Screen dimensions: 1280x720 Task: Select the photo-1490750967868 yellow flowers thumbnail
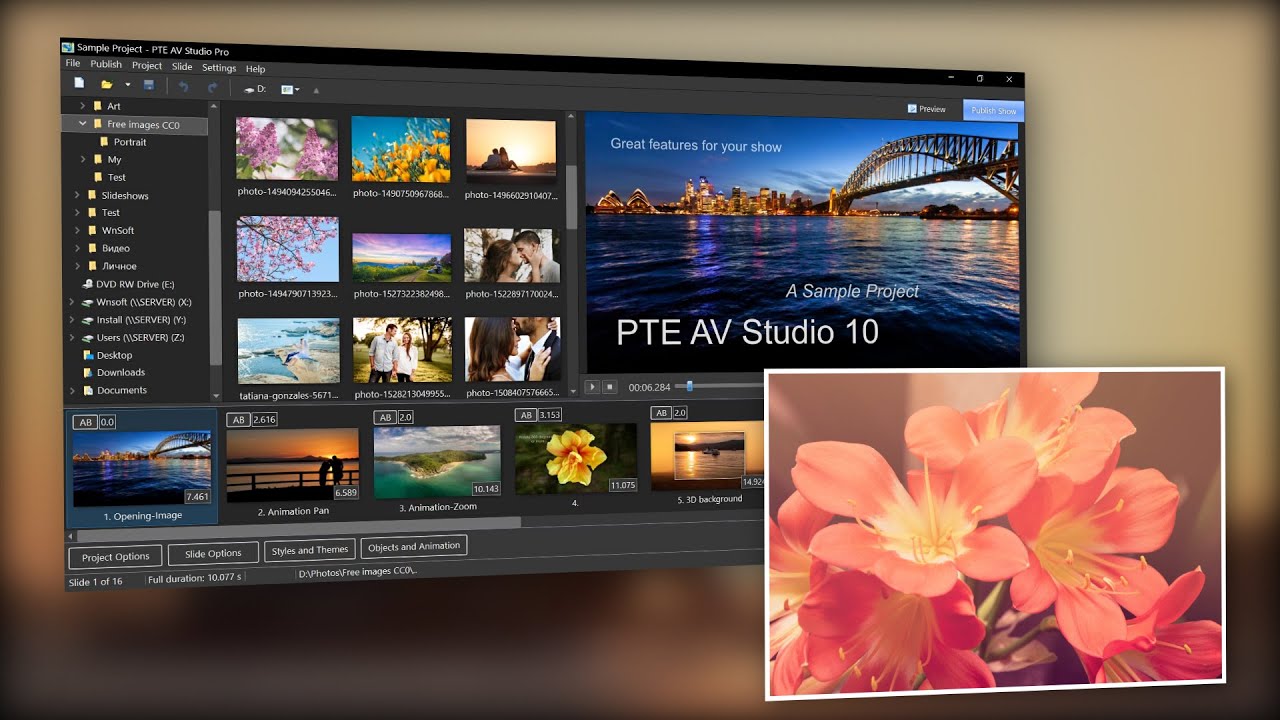(x=401, y=149)
